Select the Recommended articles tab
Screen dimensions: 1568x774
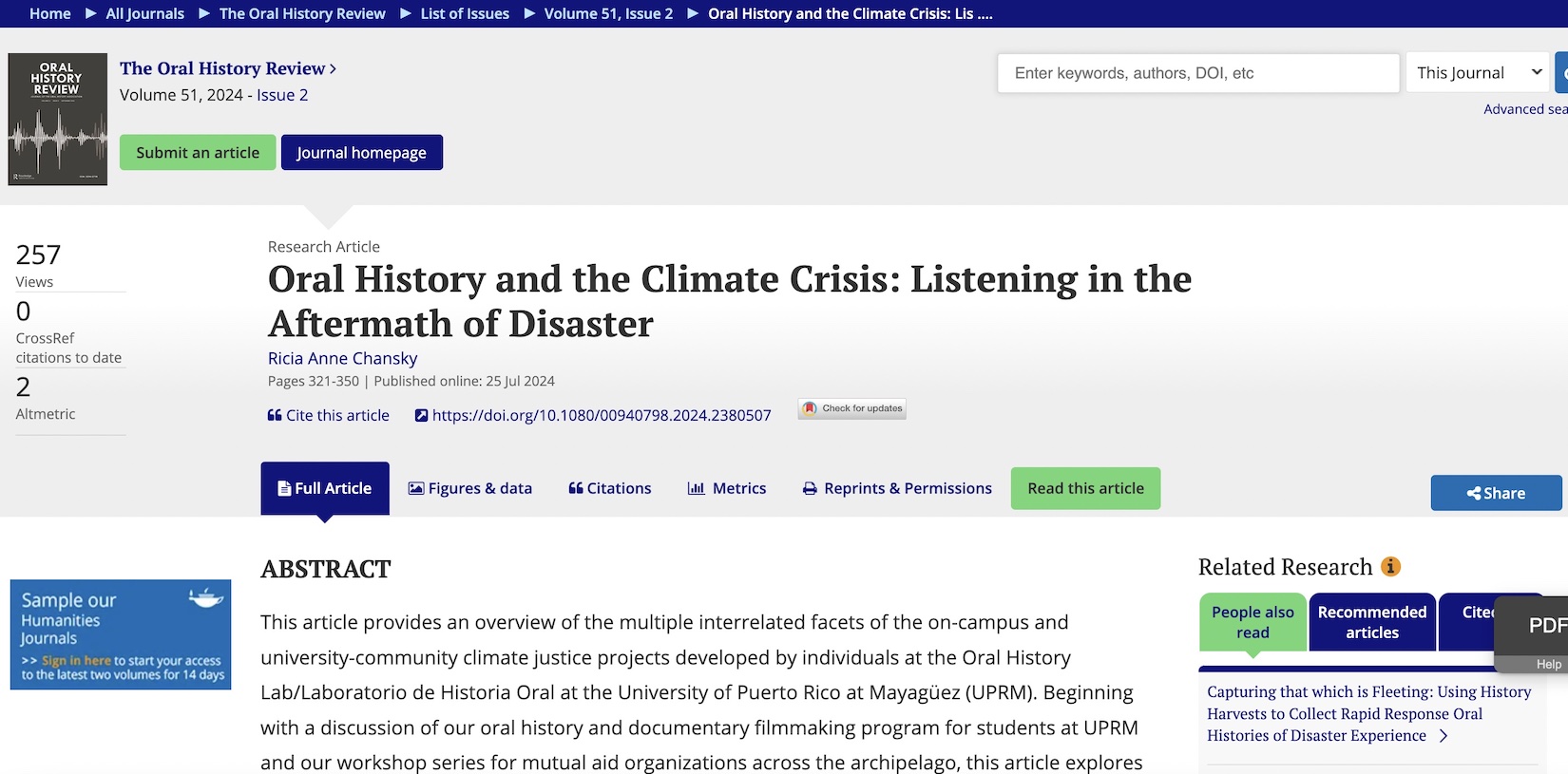pyautogui.click(x=1372, y=622)
